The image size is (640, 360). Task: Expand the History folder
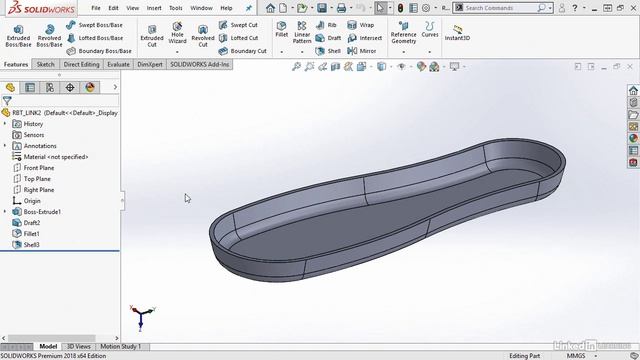click(5, 123)
